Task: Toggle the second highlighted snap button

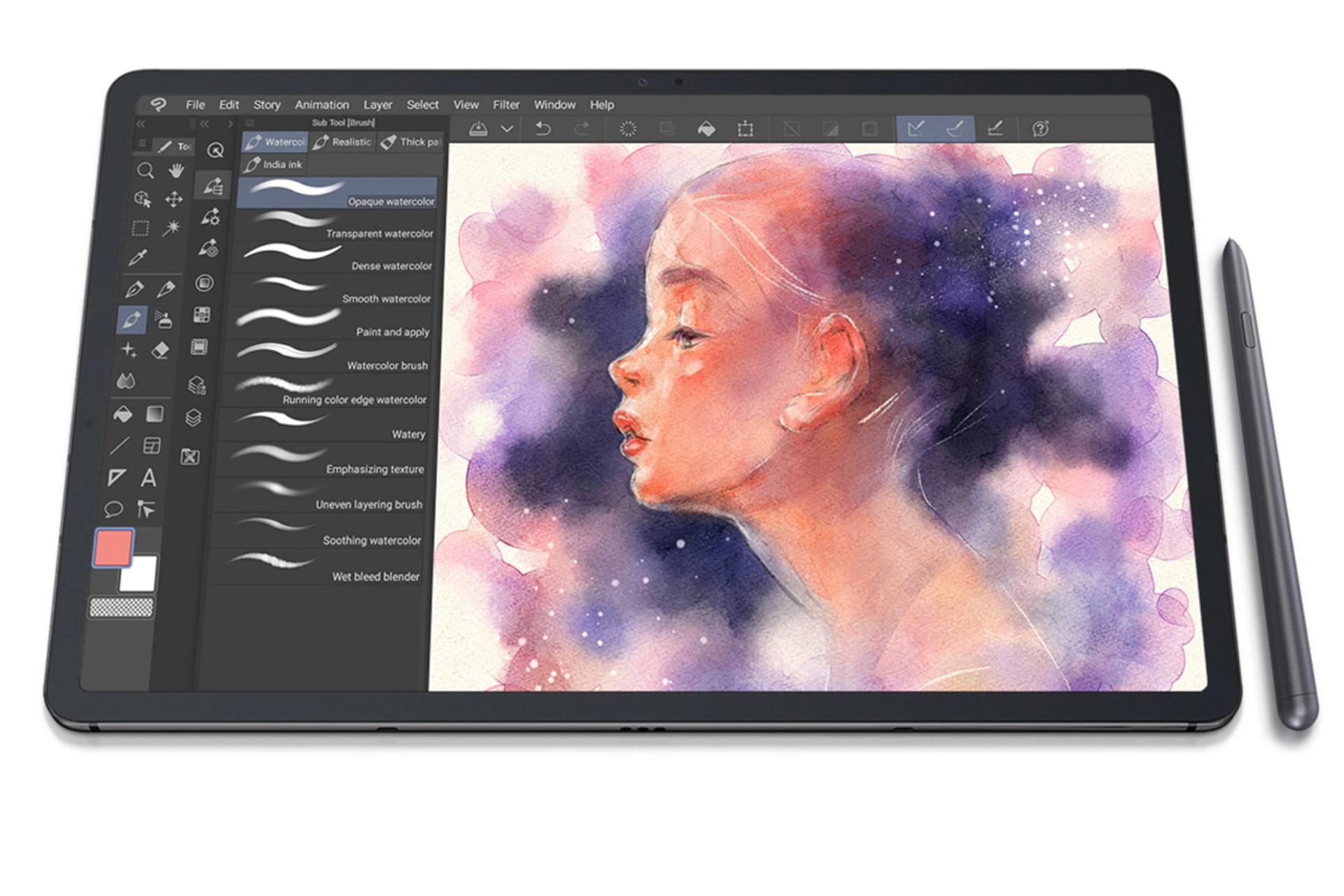Action: tap(955, 129)
